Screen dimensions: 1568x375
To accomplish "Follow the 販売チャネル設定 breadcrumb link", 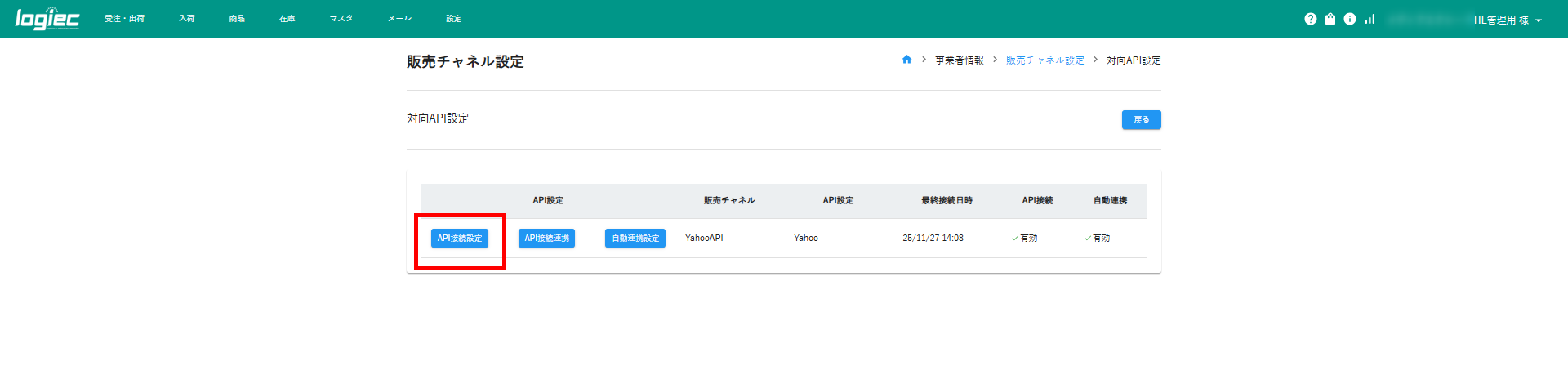I will click(1045, 60).
